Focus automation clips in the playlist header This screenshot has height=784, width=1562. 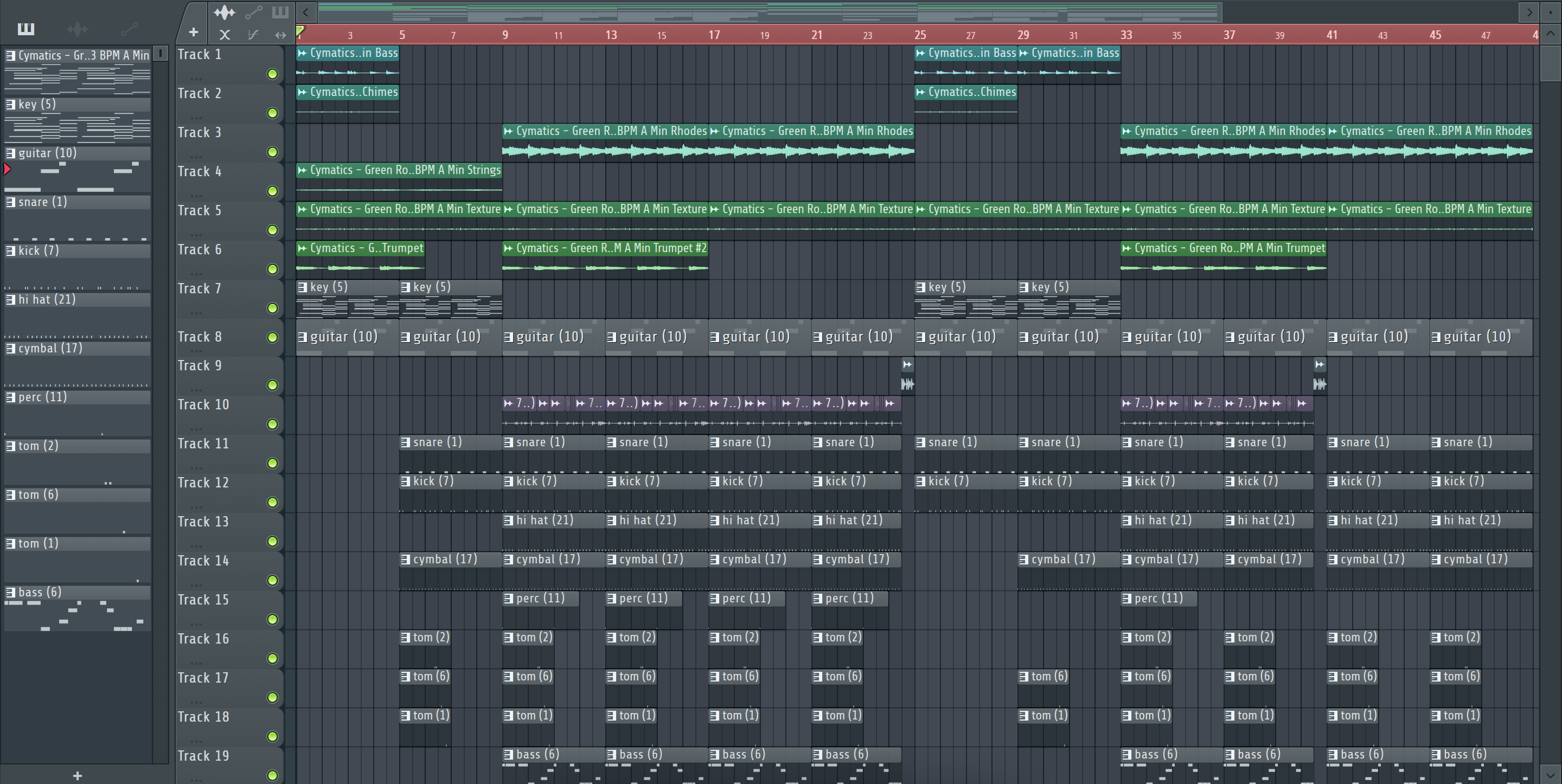253,12
